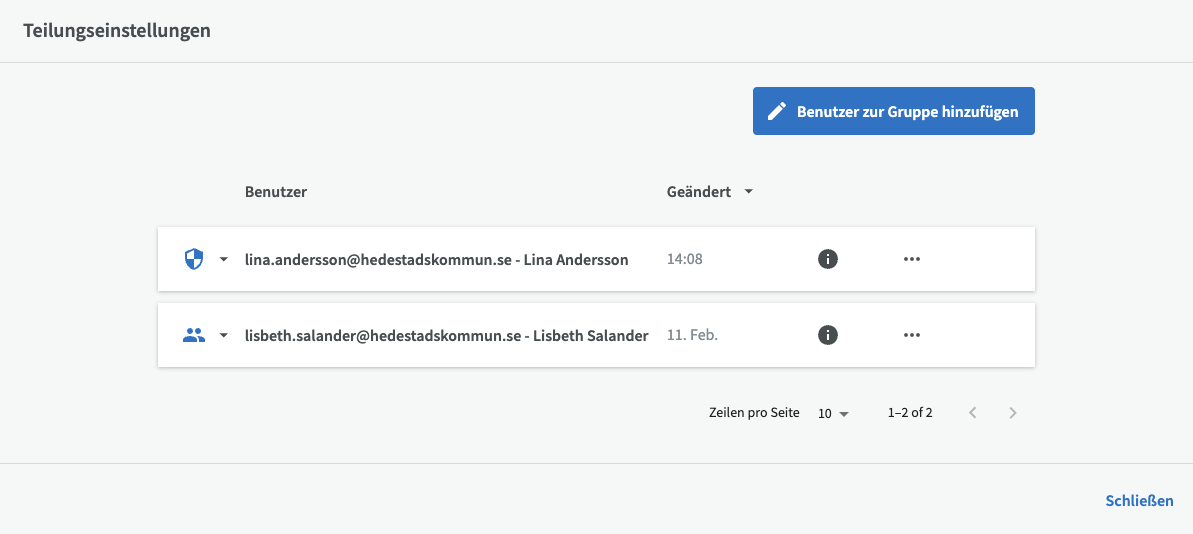Go to the previous page of users

(972, 412)
